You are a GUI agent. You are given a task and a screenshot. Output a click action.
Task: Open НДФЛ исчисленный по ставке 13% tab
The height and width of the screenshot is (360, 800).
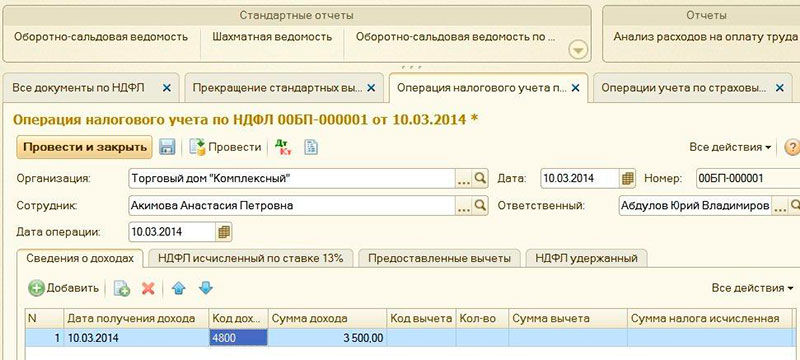point(251,258)
